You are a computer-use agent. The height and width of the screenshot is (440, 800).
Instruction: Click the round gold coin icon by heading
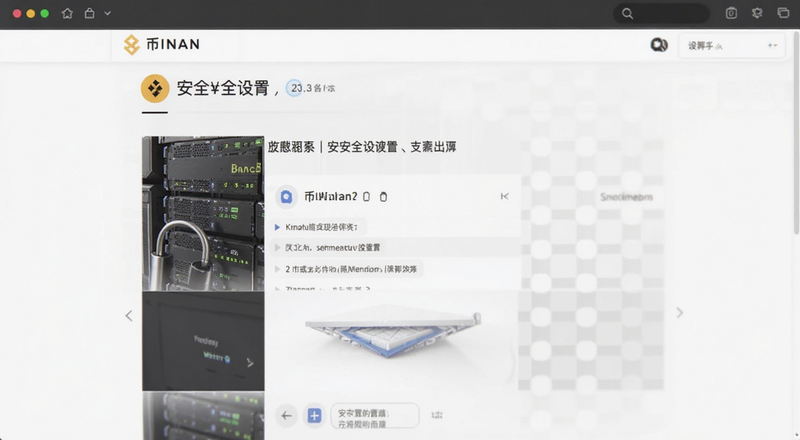click(155, 88)
